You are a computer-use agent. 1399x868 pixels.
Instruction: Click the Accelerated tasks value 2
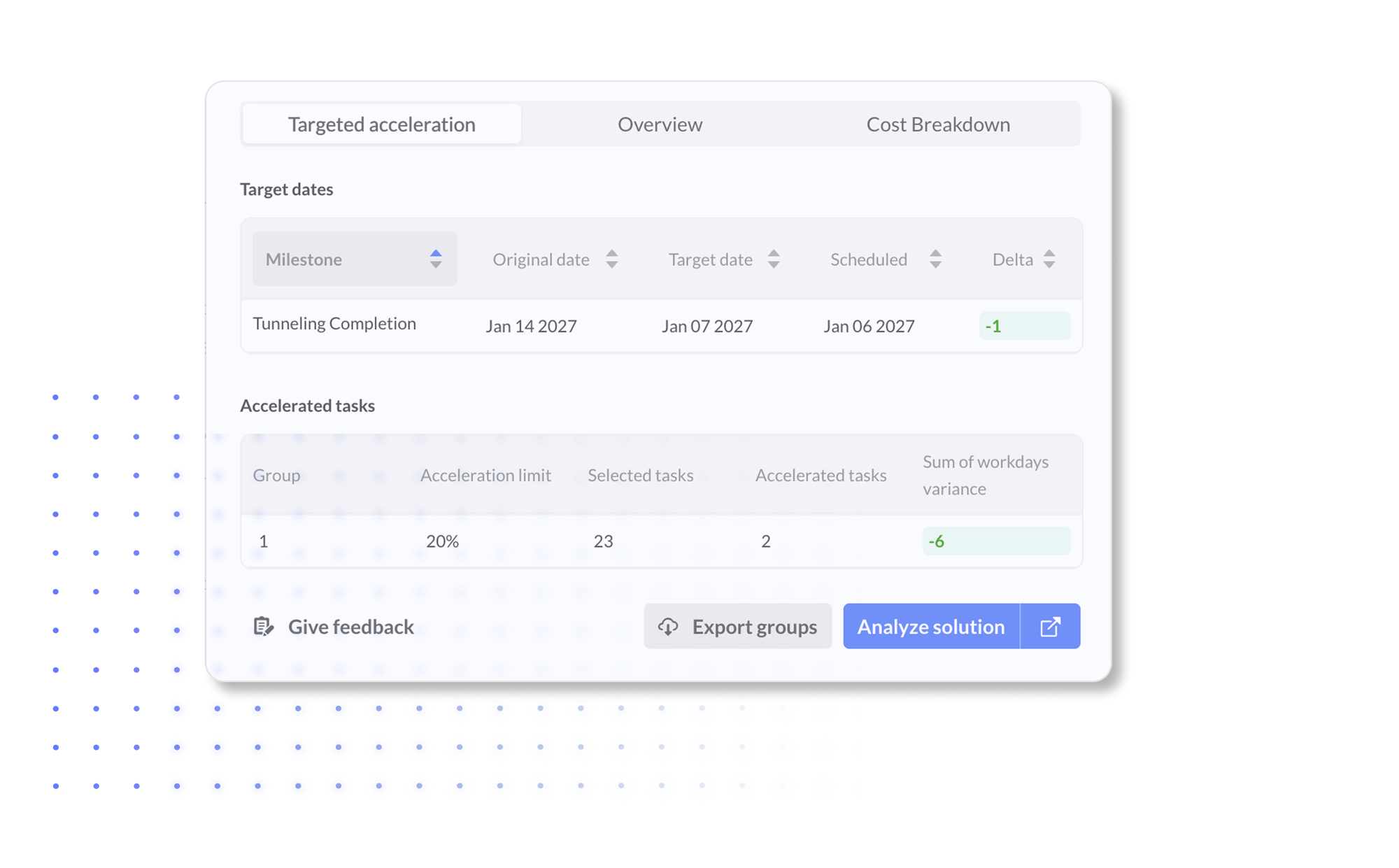click(766, 541)
